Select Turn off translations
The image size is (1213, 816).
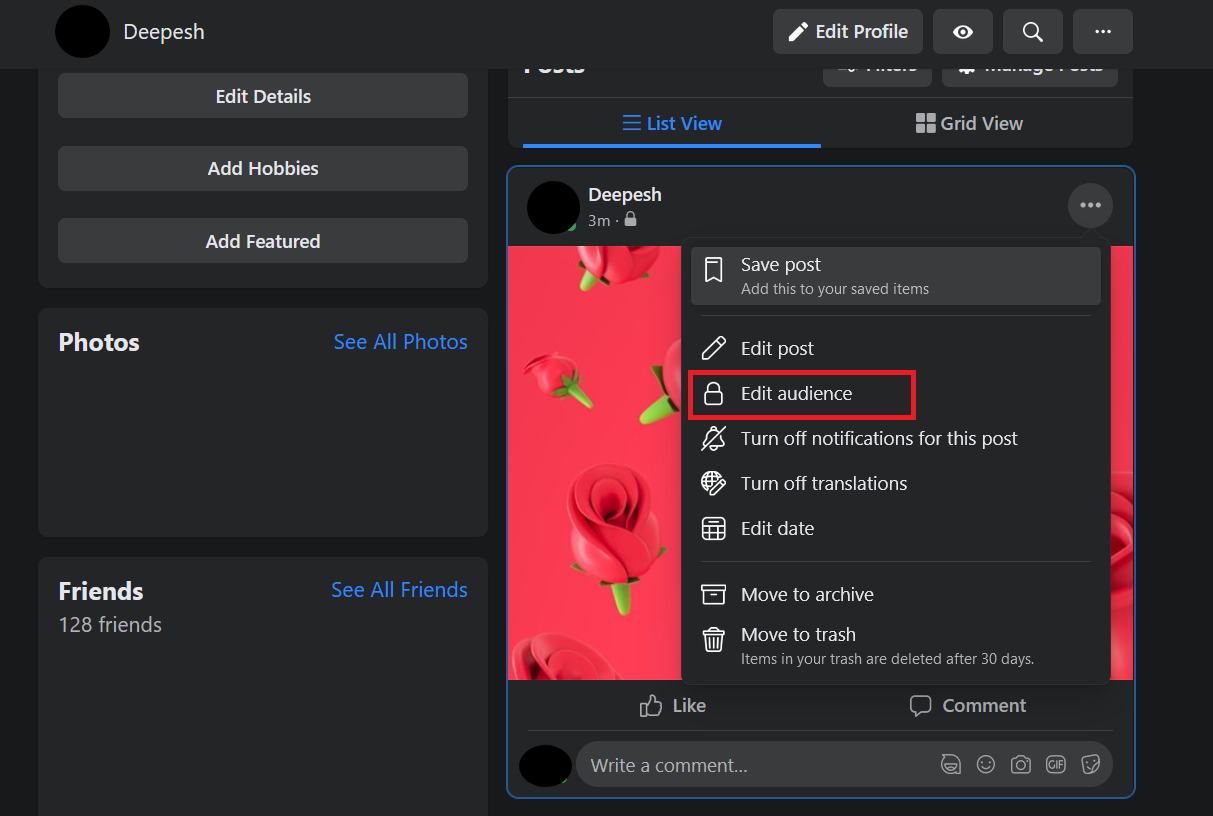point(896,483)
